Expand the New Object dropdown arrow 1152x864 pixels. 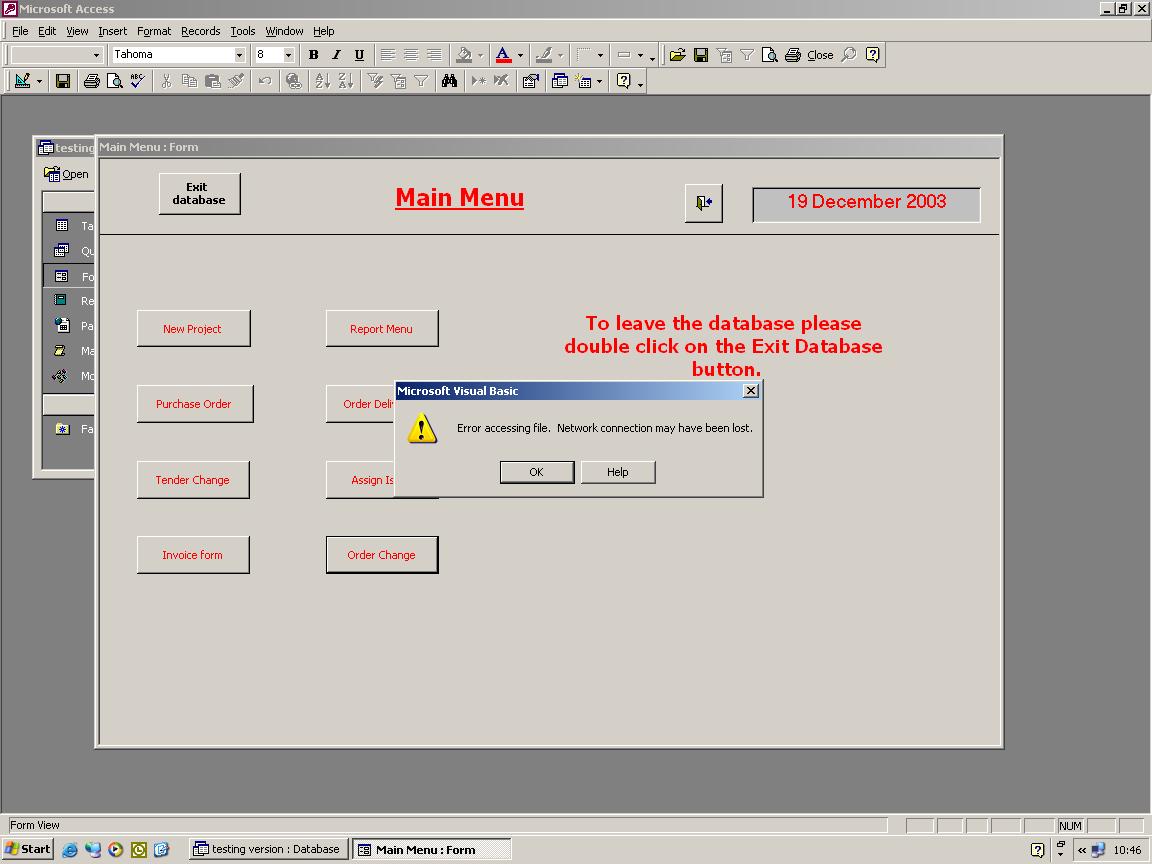600,82
